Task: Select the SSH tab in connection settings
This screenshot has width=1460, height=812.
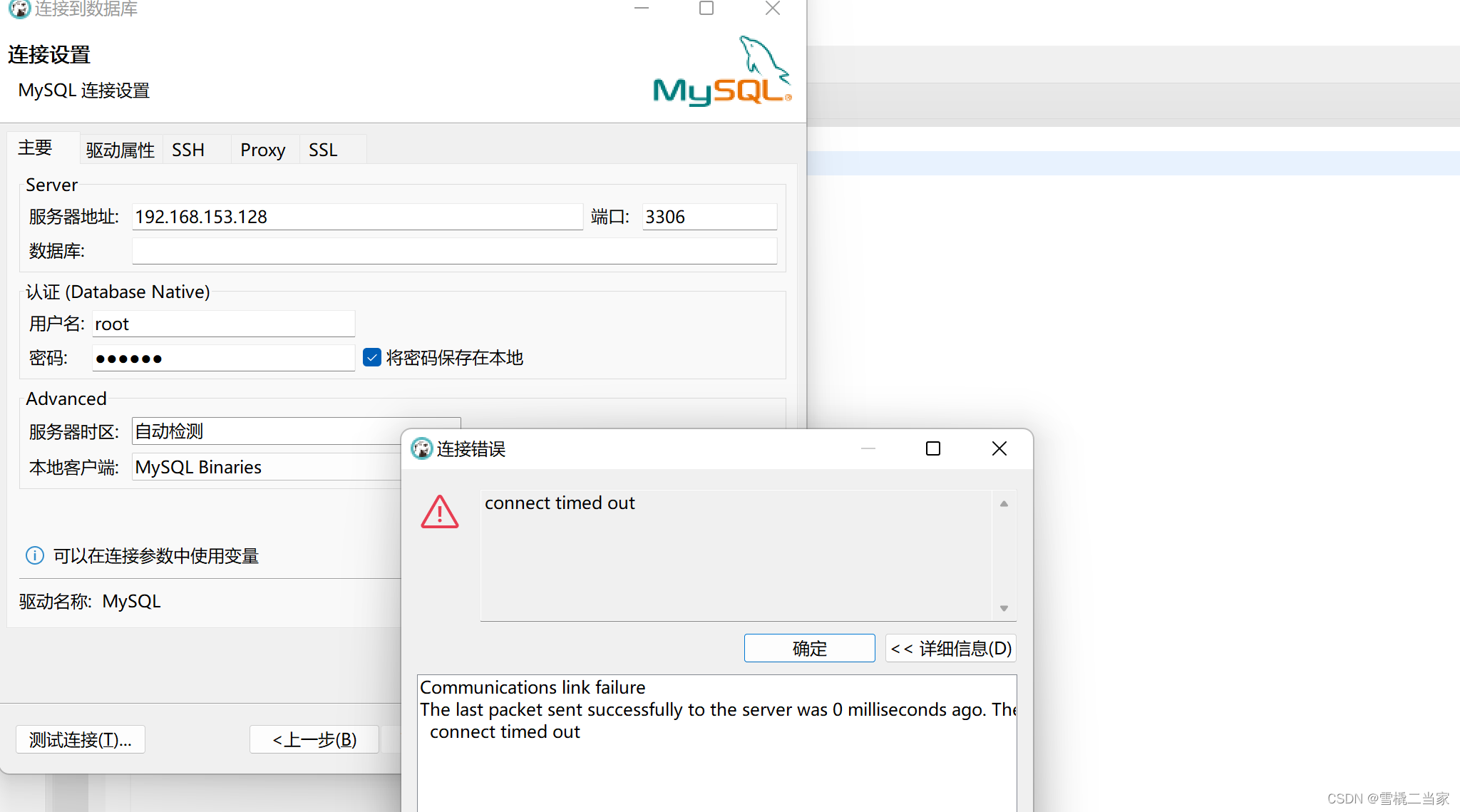Action: click(189, 149)
